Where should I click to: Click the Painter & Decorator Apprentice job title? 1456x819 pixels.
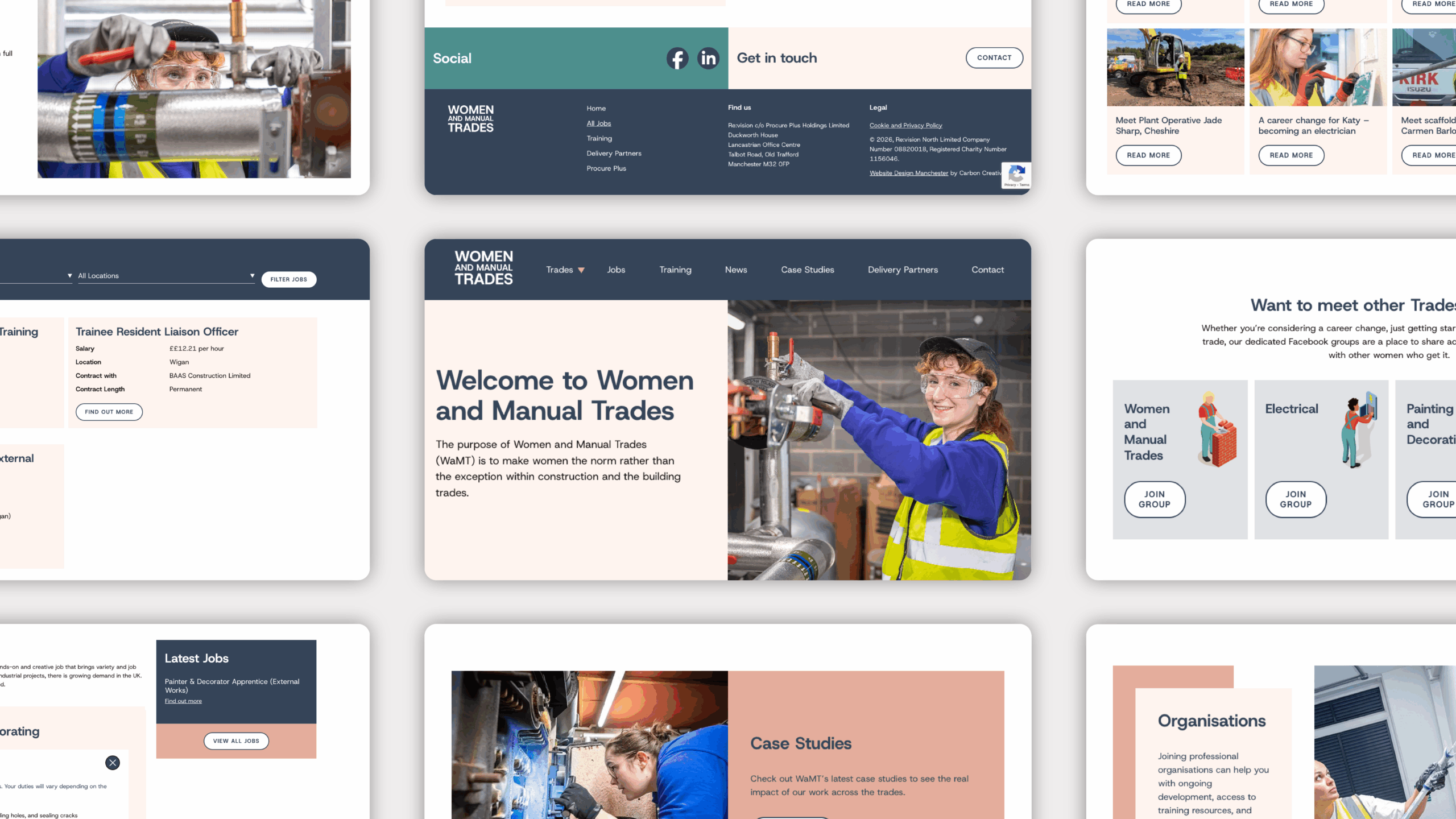point(232,686)
